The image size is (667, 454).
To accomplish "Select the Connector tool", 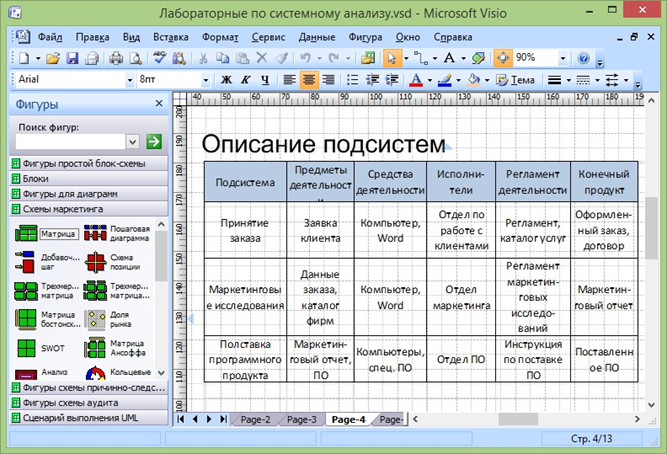I will 421,58.
